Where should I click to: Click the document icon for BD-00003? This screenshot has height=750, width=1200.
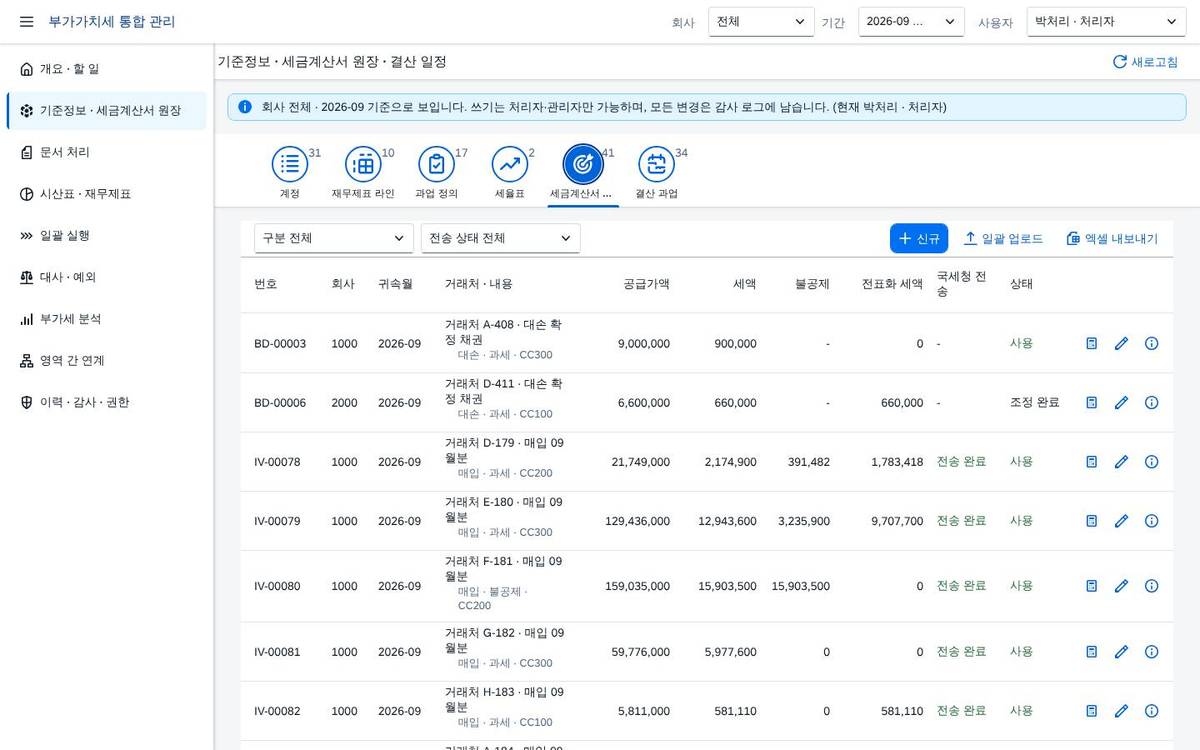pyautogui.click(x=1092, y=343)
